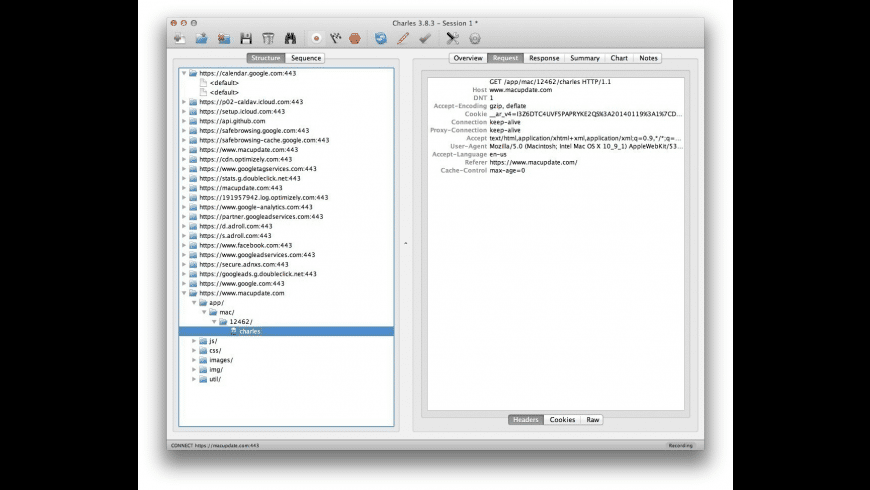The width and height of the screenshot is (870, 490).
Task: Switch to the Response tab
Action: tap(544, 58)
